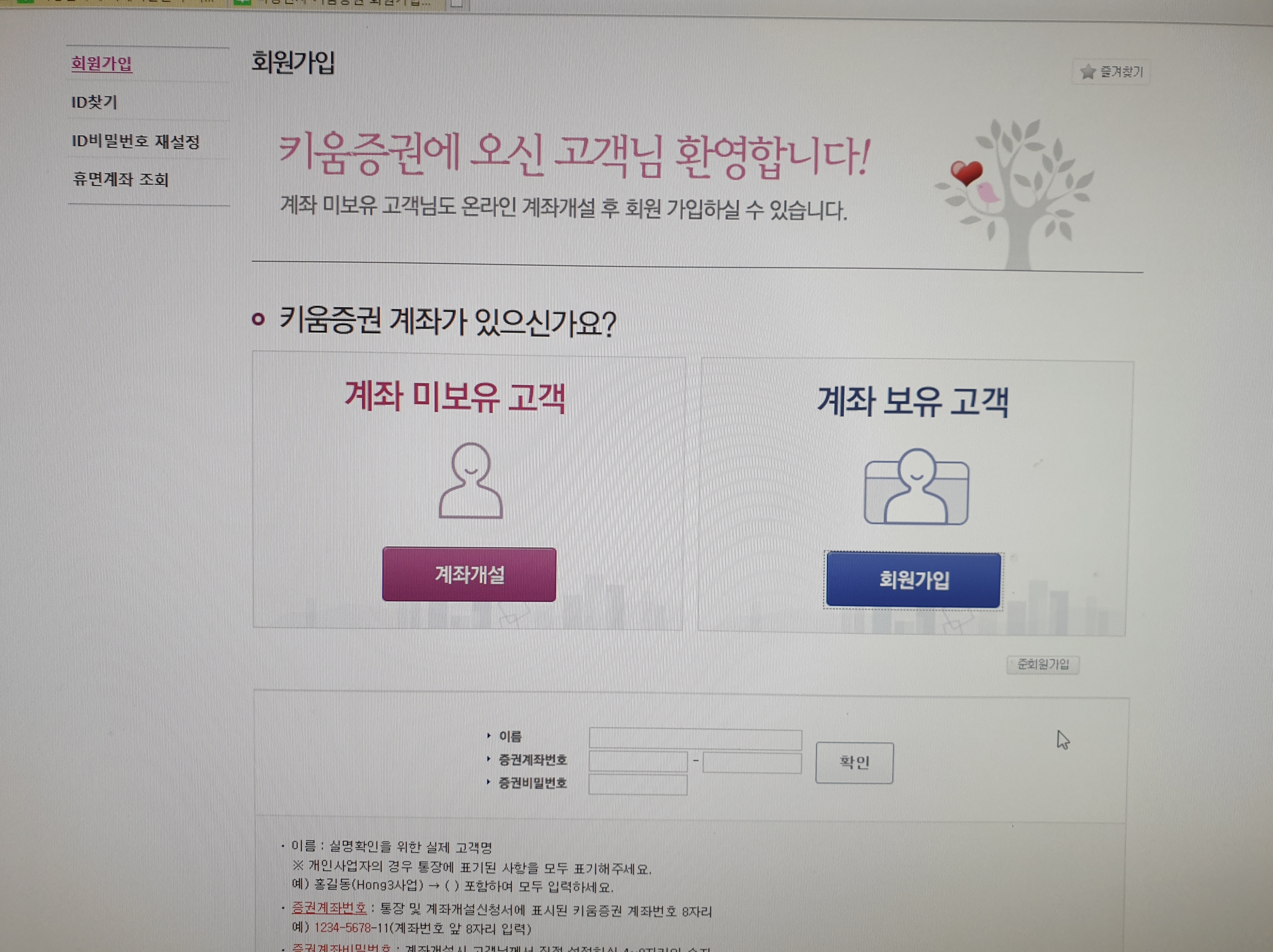The height and width of the screenshot is (952, 1273).
Task: Click the red 증권계좌번호 link in the notes
Action: [x=329, y=908]
